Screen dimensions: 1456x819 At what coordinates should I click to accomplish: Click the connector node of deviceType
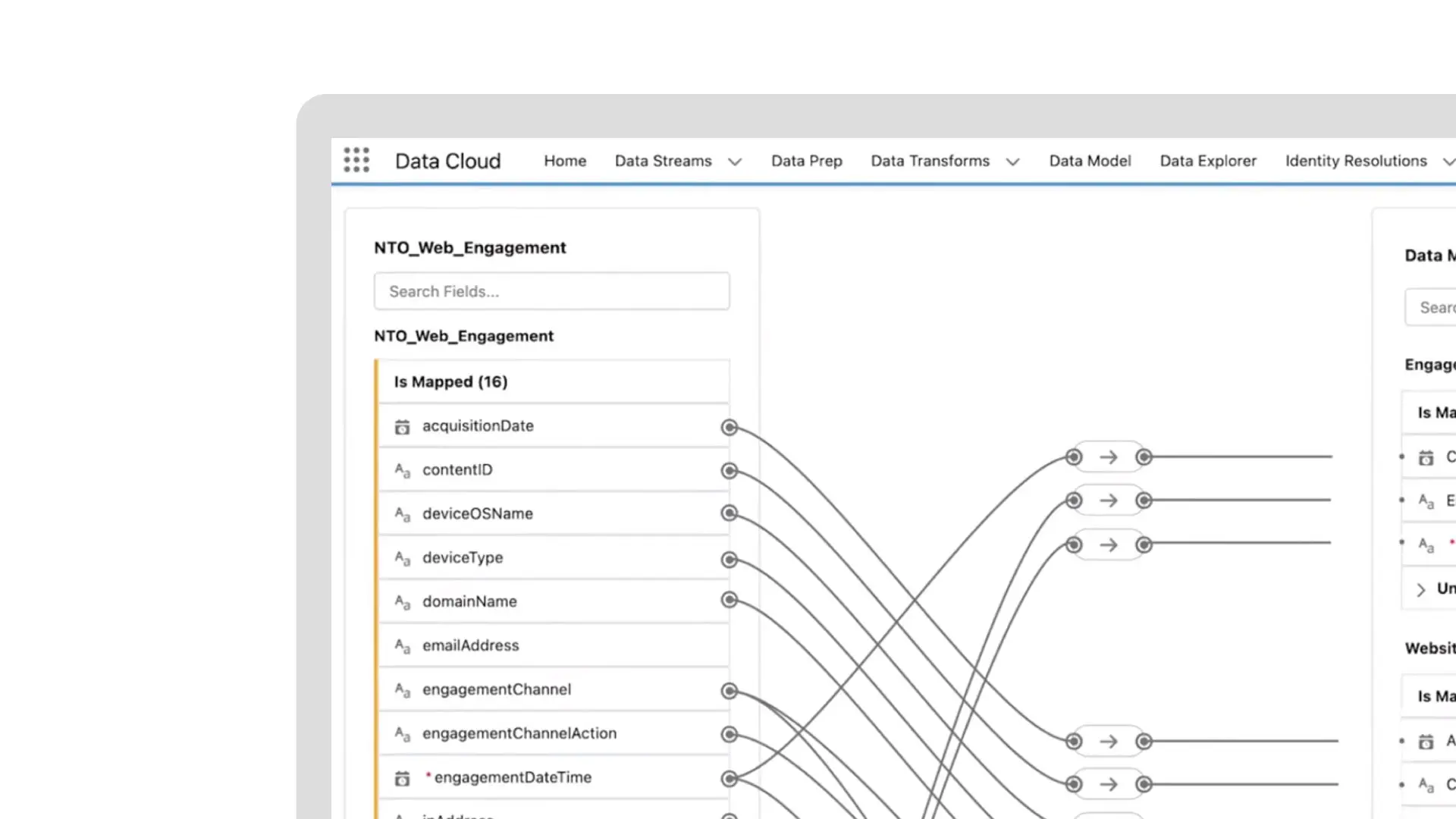click(730, 560)
